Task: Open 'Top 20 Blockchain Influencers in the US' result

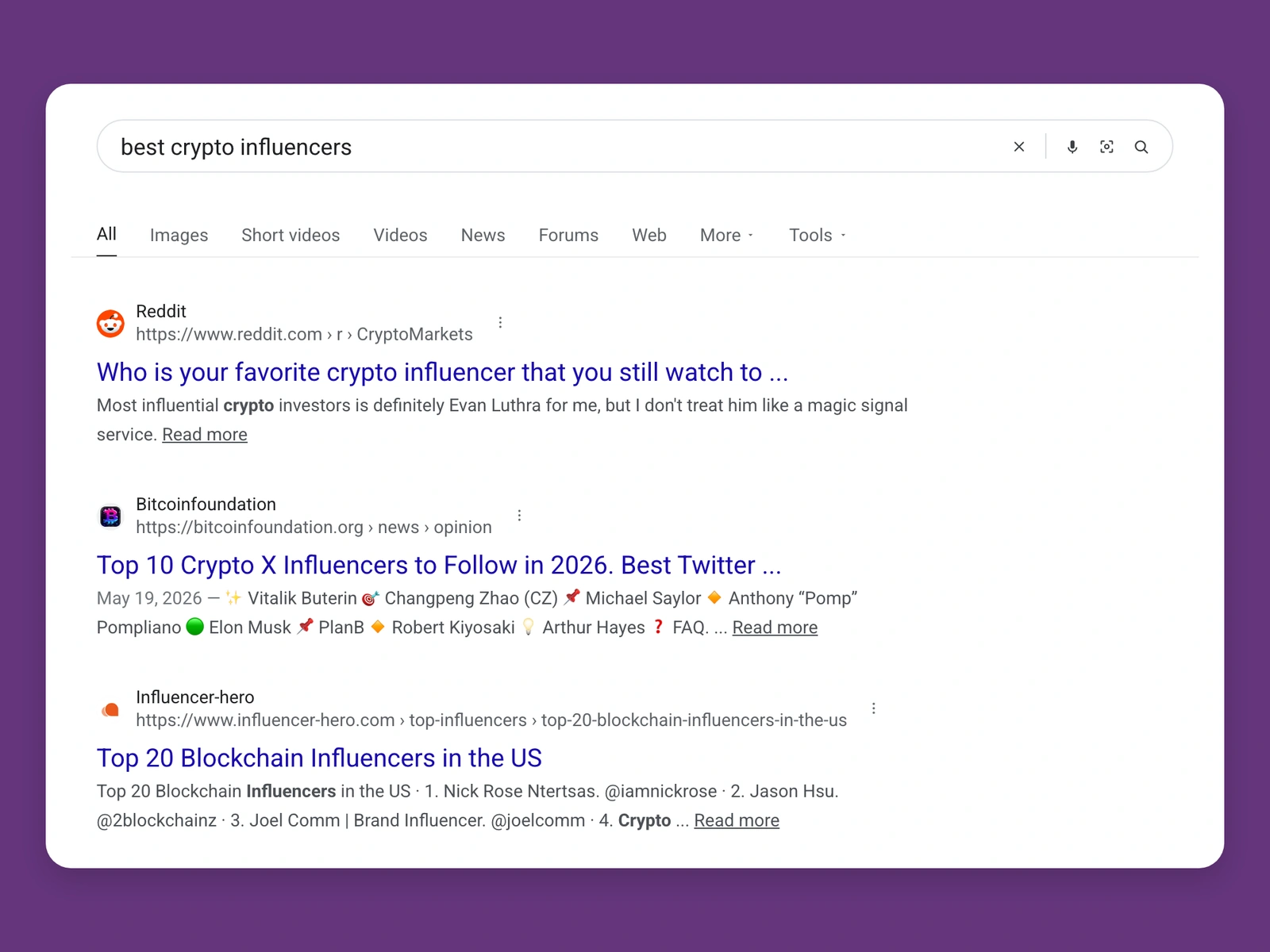Action: [x=319, y=758]
